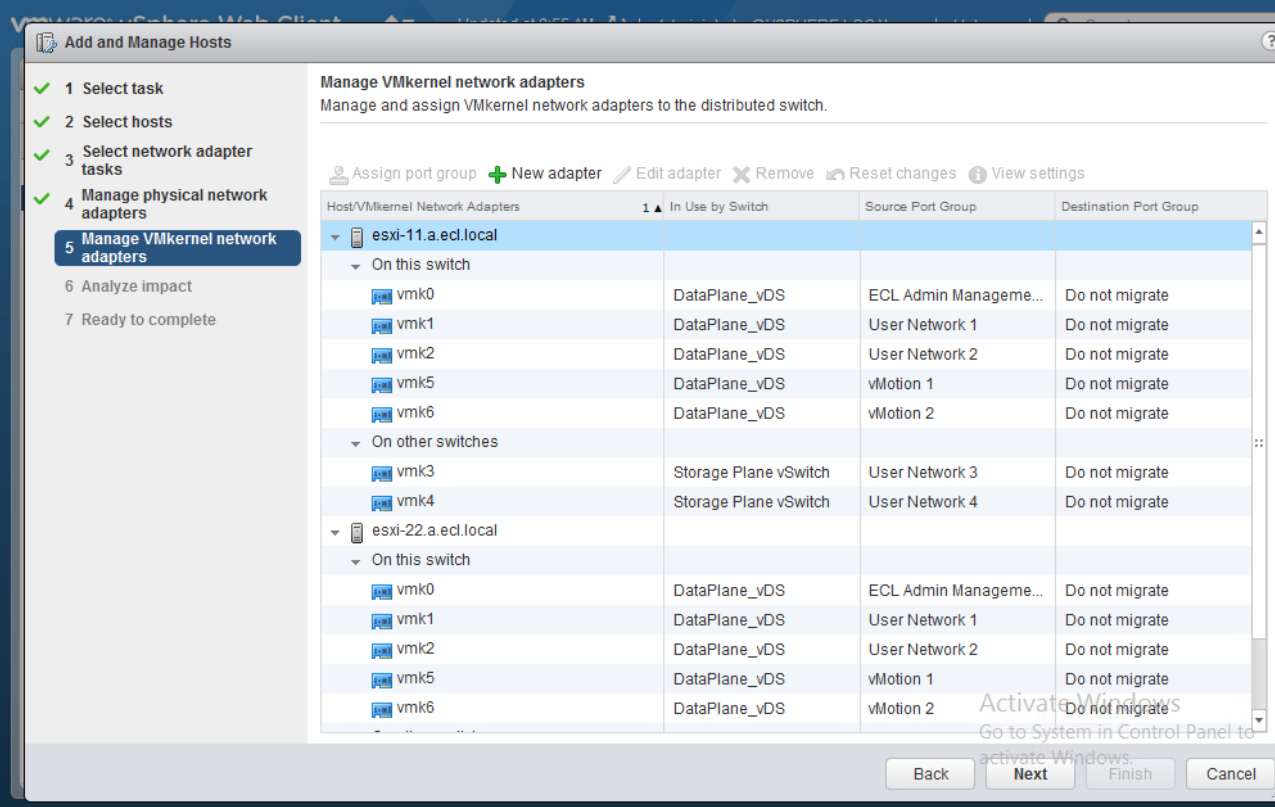This screenshot has height=807, width=1275.
Task: Select ECL Admin Manageme... cell under esxi-22
Action: (958, 591)
